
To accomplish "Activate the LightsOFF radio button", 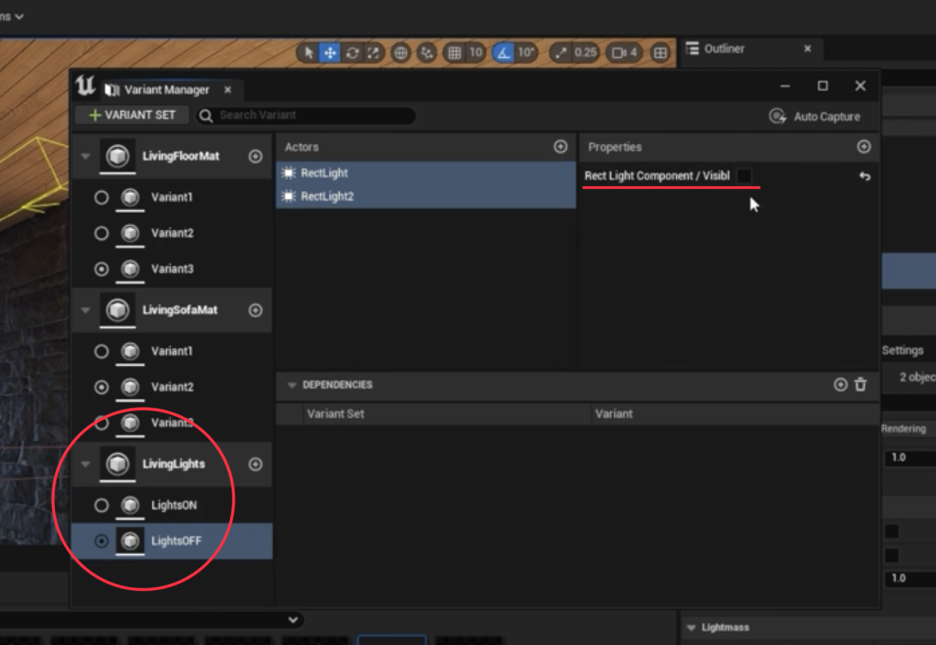I will (x=101, y=541).
